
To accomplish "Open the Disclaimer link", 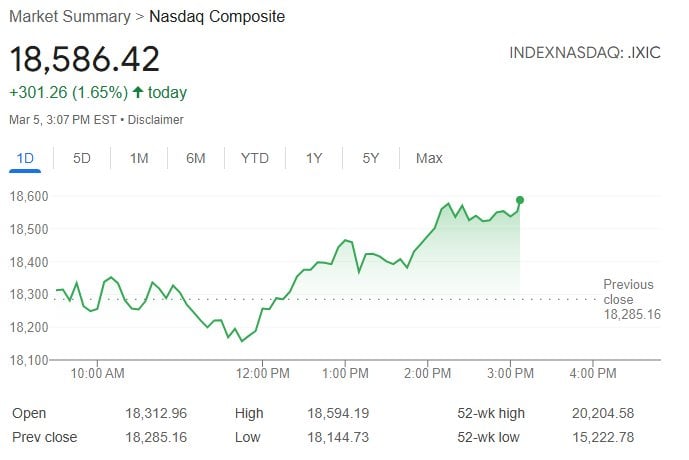I will point(157,120).
